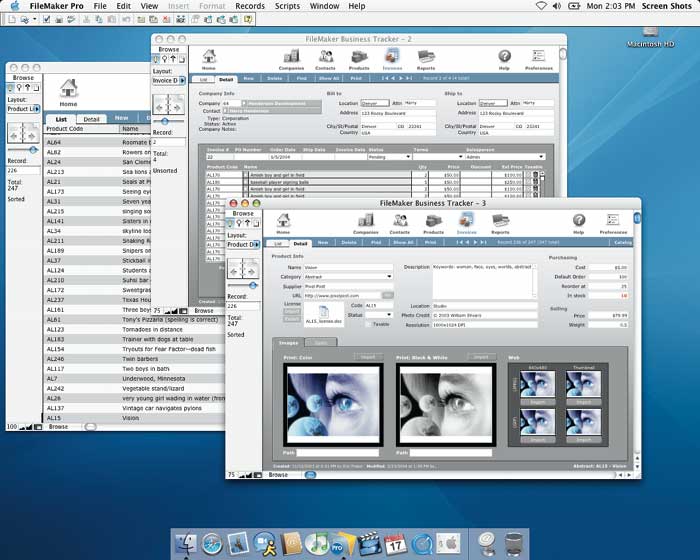Click Show All button in Business Tracker 3
The image size is (700, 560).
404,242
